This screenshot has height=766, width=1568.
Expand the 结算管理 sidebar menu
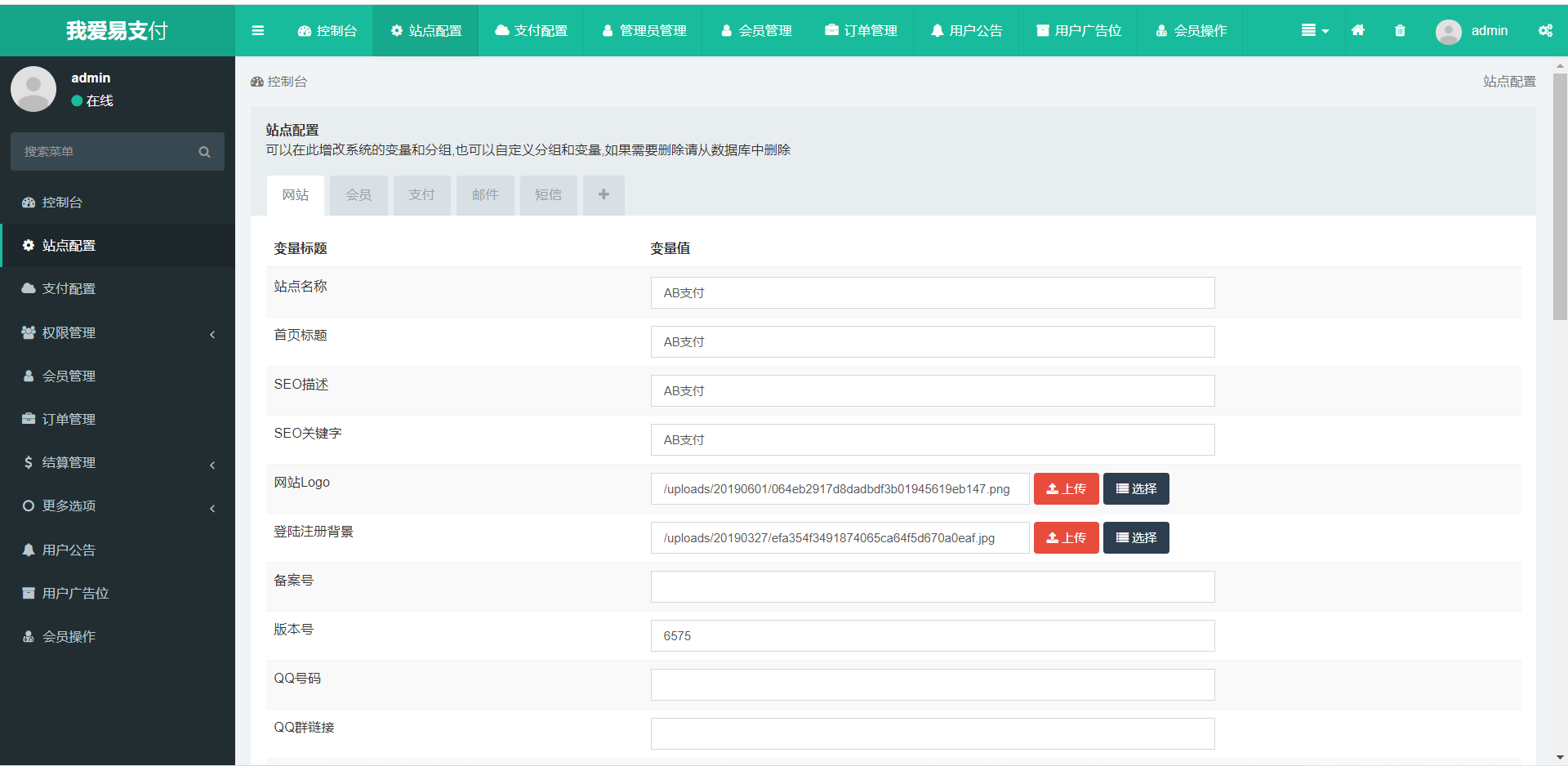[118, 463]
